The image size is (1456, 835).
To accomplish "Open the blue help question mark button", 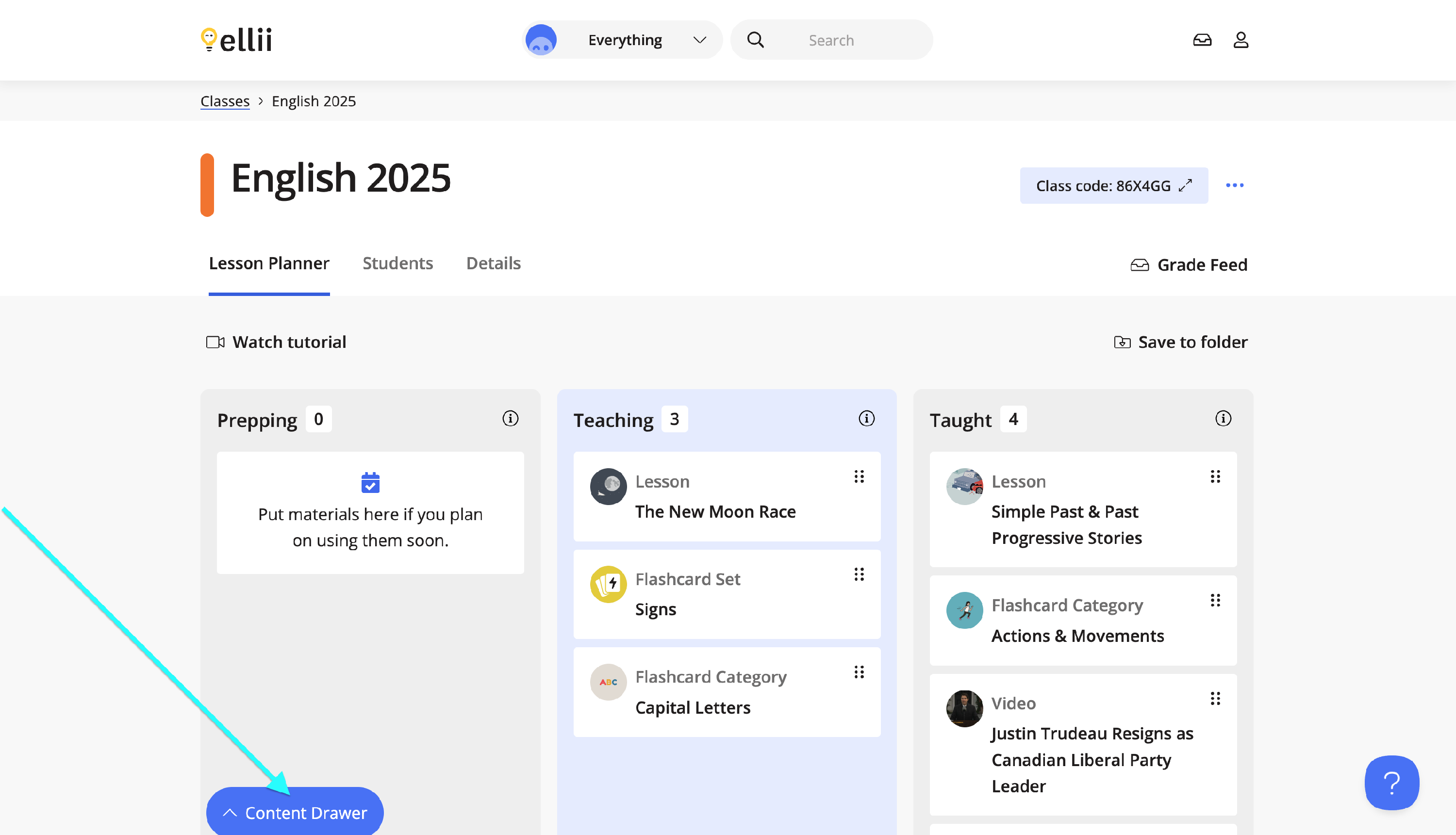I will tap(1391, 782).
